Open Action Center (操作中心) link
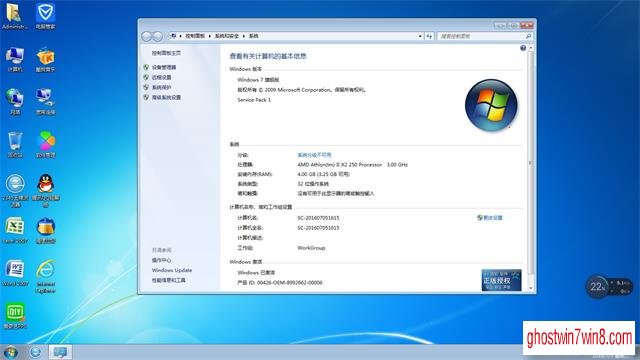The image size is (640, 360). tap(162, 260)
